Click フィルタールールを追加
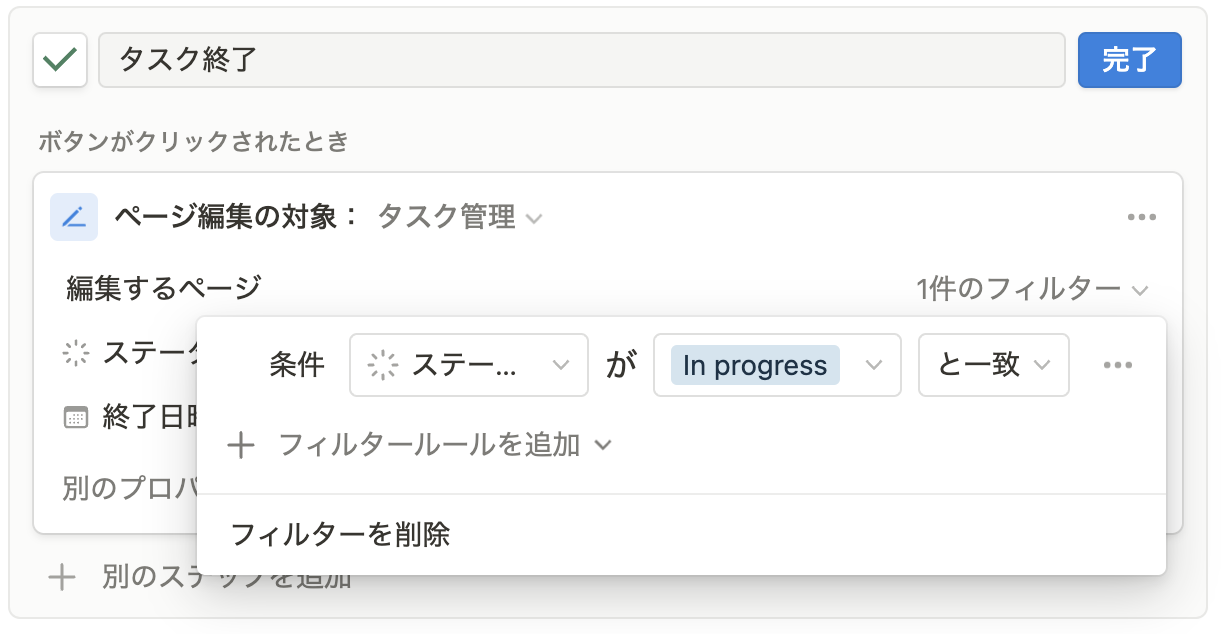1222x634 pixels. pyautogui.click(x=429, y=445)
